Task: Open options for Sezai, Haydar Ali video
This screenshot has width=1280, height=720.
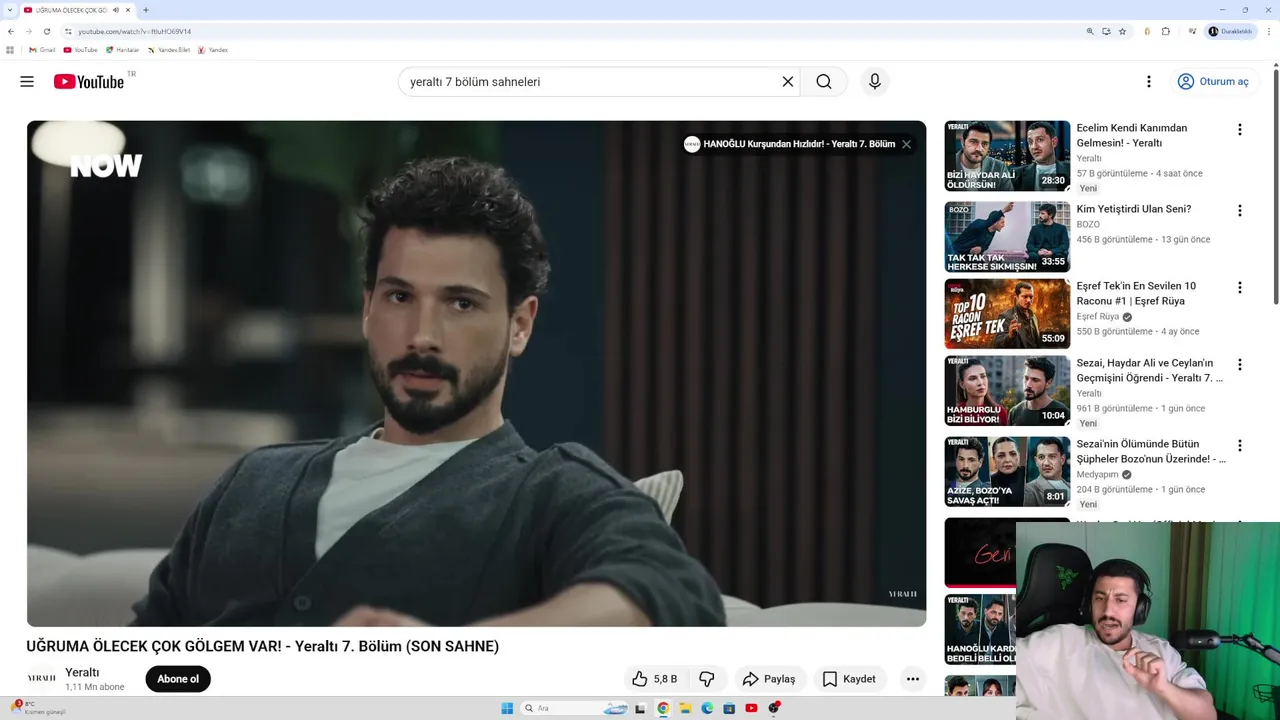Action: [x=1240, y=365]
